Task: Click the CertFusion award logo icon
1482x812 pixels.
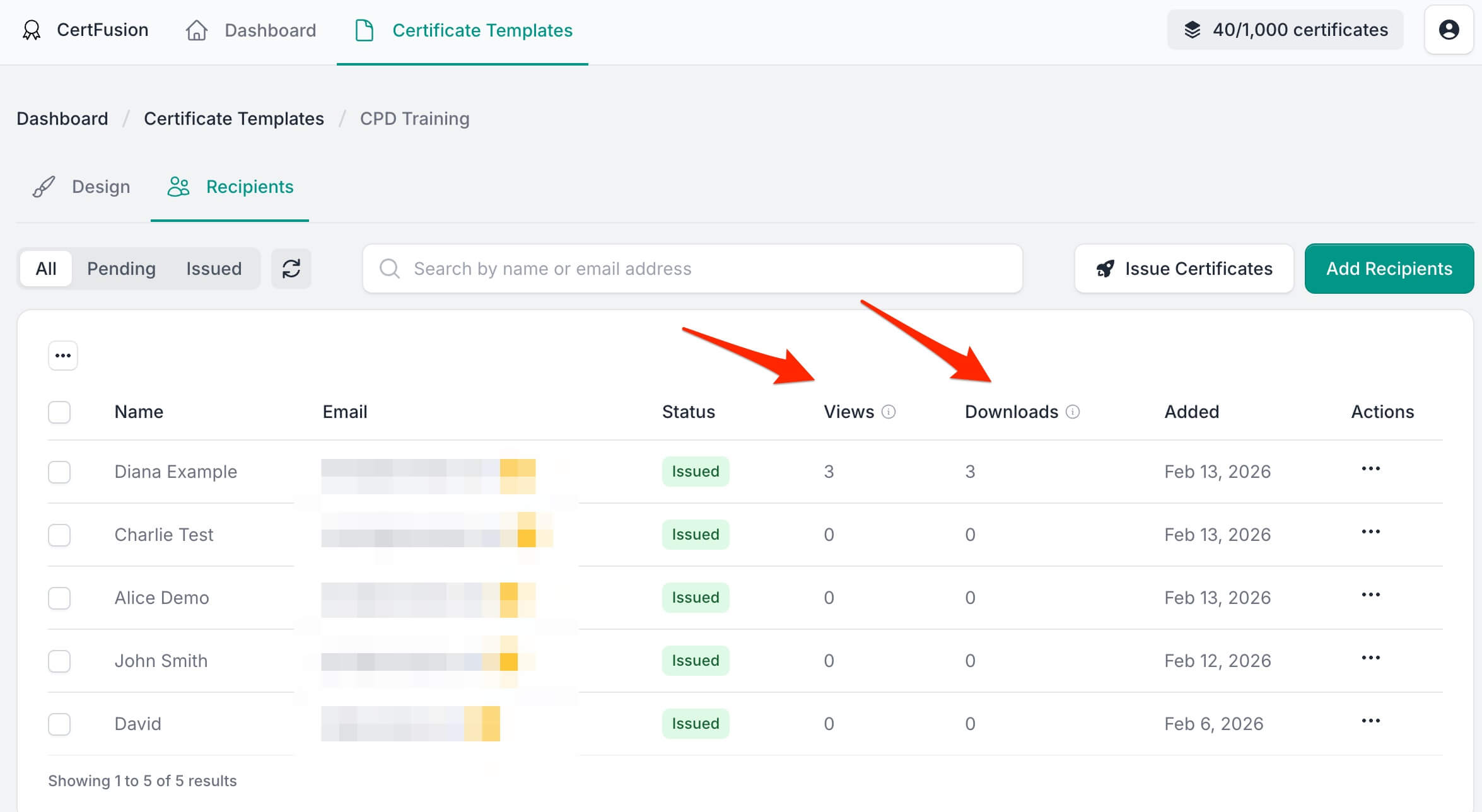Action: coord(31,30)
